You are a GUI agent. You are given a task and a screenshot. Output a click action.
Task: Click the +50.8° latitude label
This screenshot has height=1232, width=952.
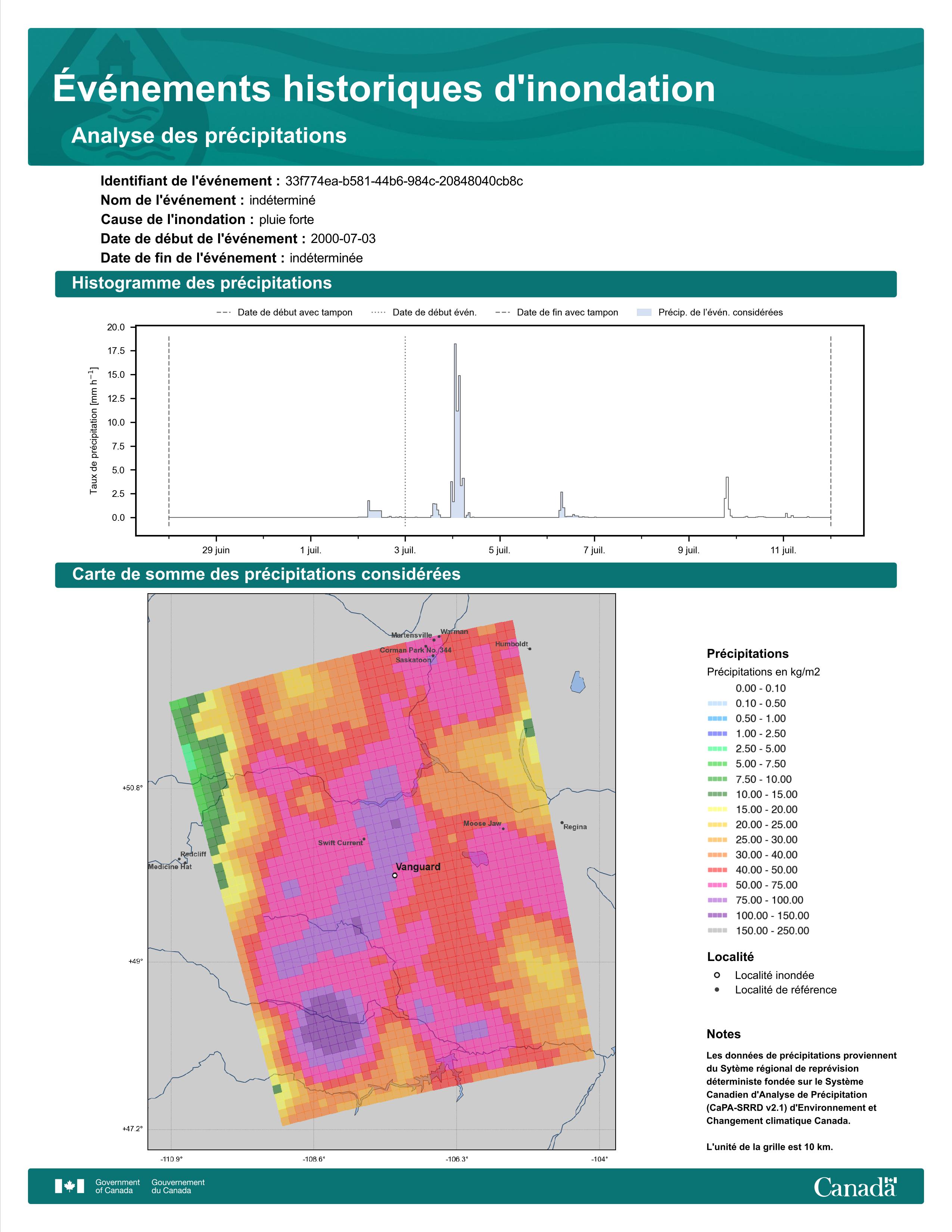tap(133, 788)
